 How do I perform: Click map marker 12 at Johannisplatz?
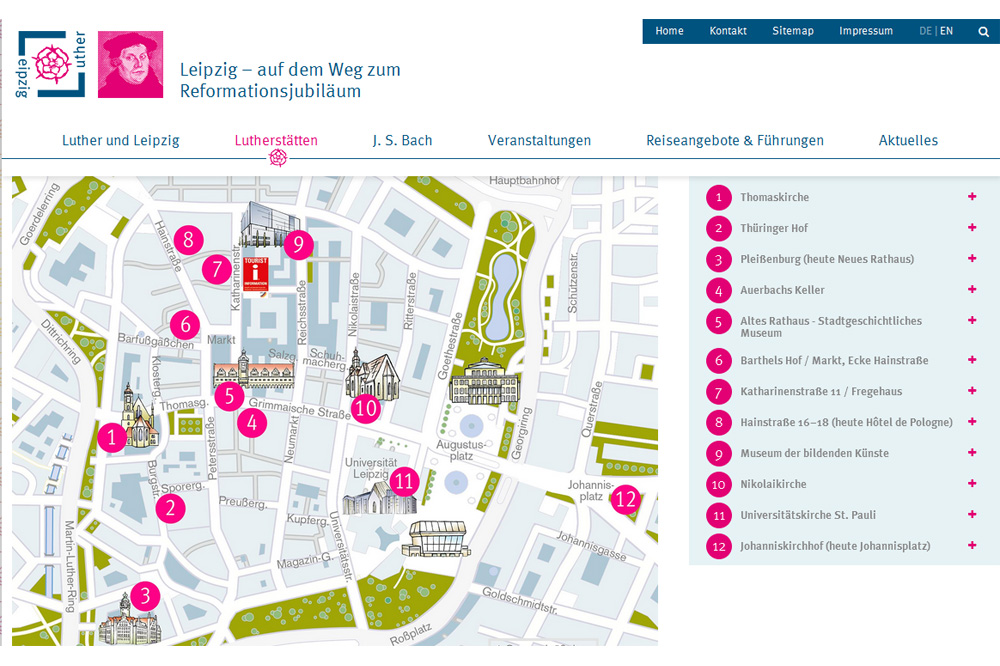626,499
